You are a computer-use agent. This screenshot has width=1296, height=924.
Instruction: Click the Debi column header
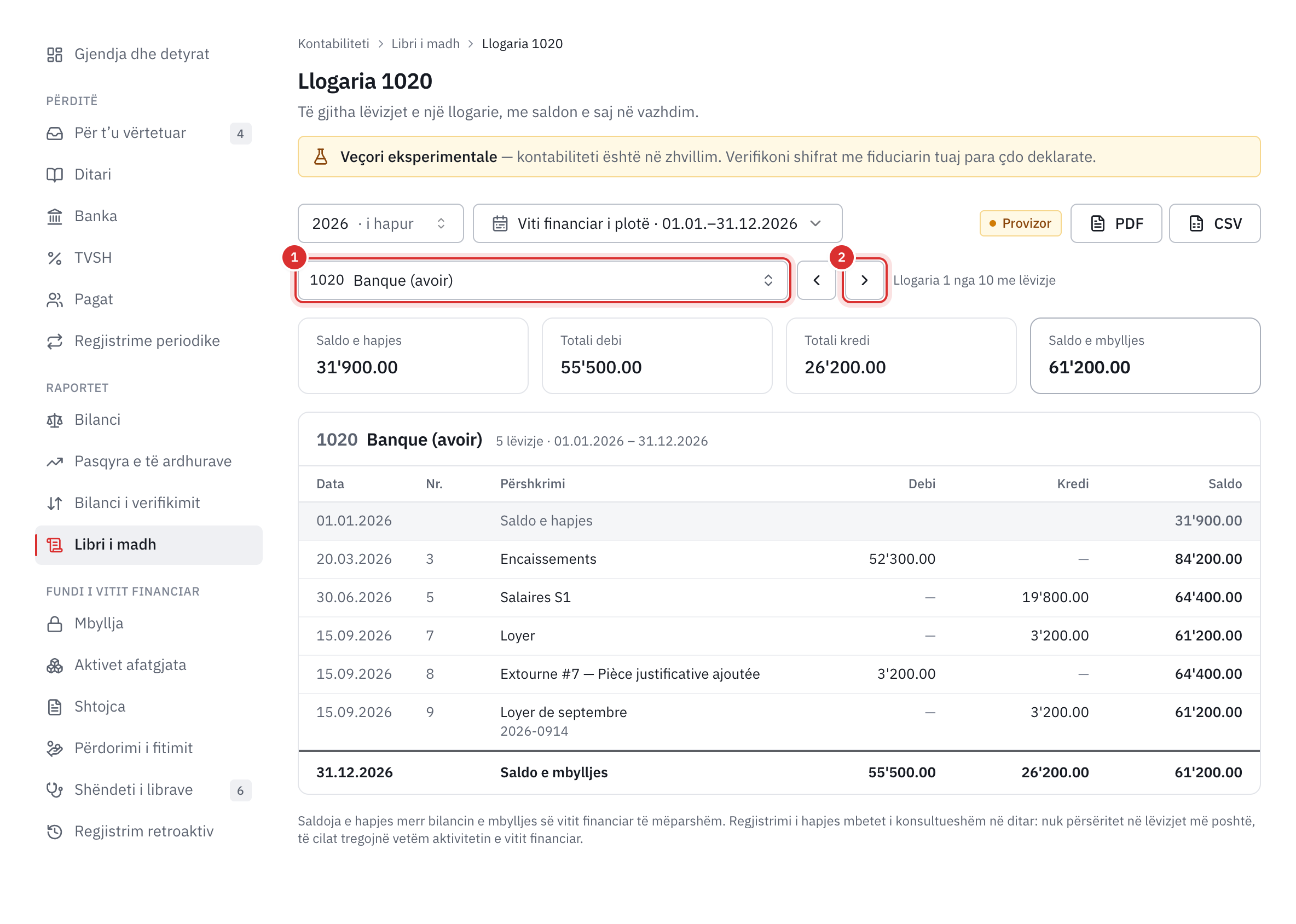click(922, 483)
